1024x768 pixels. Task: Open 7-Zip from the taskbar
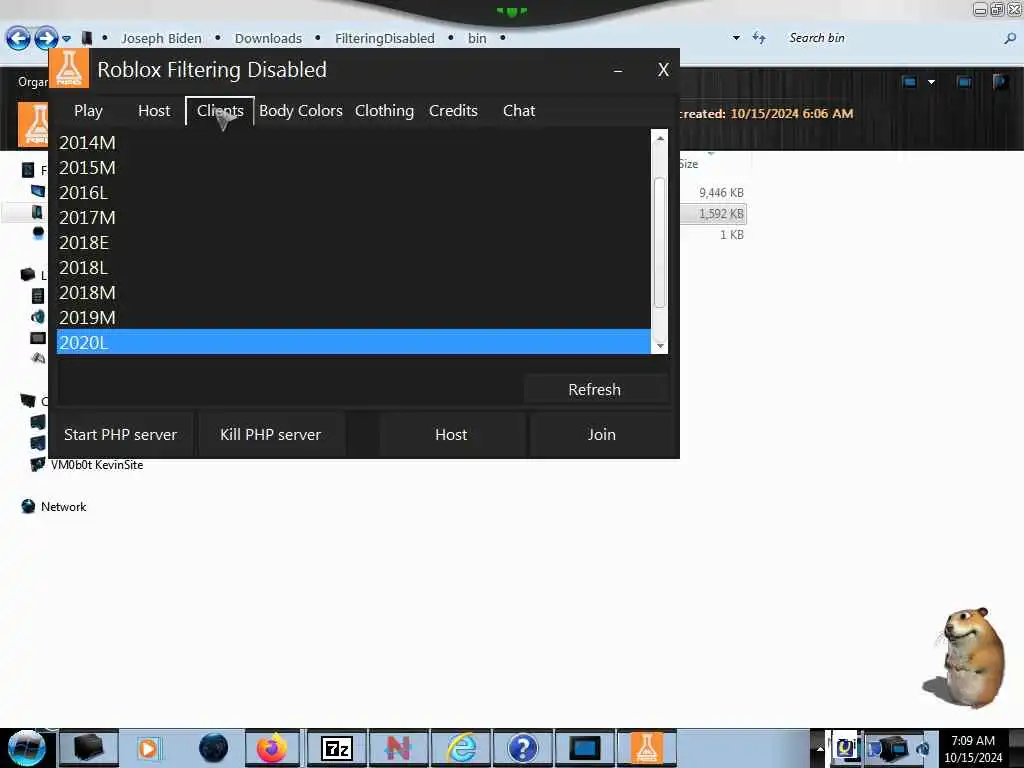point(337,748)
